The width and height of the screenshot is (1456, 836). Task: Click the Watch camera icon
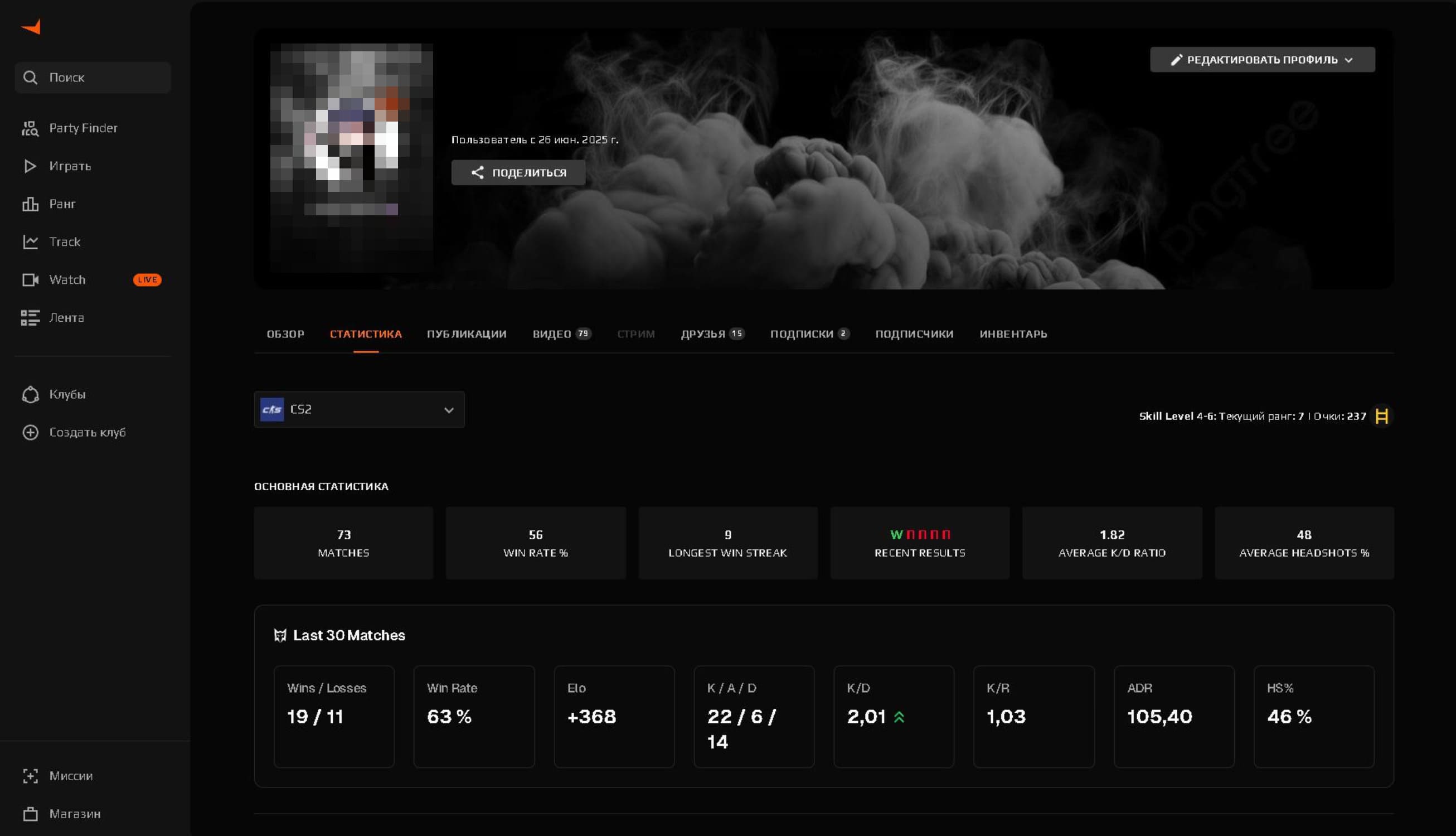tap(30, 279)
